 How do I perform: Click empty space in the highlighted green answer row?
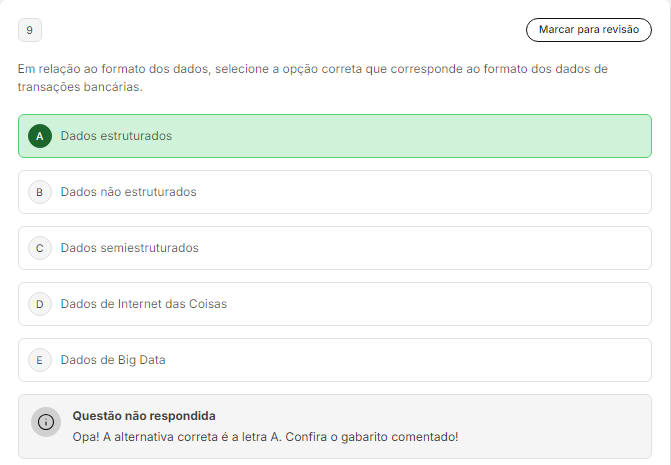(420, 136)
